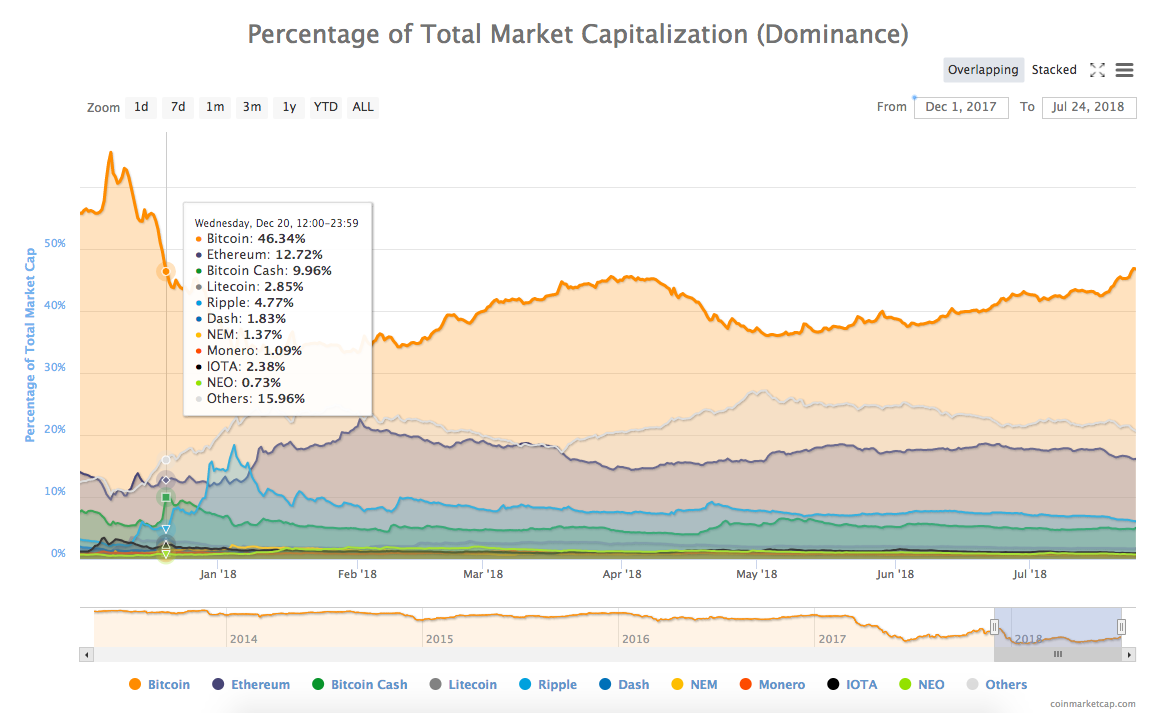Open the chart hamburger export menu

click(x=1124, y=70)
